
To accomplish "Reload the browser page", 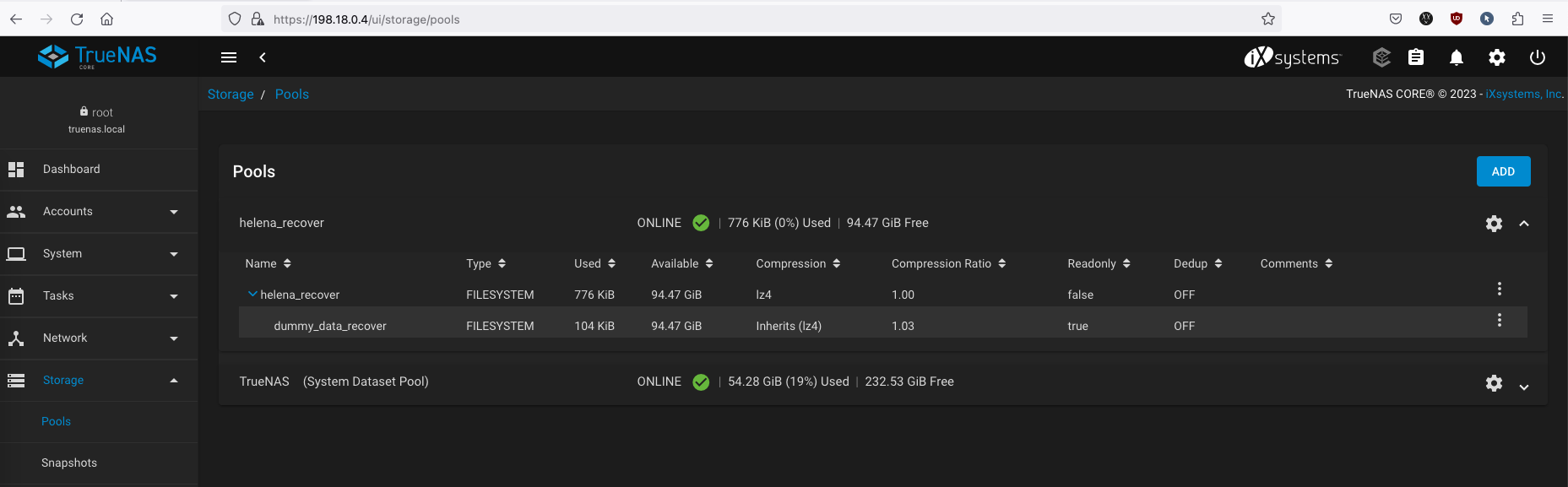I will 77,19.
